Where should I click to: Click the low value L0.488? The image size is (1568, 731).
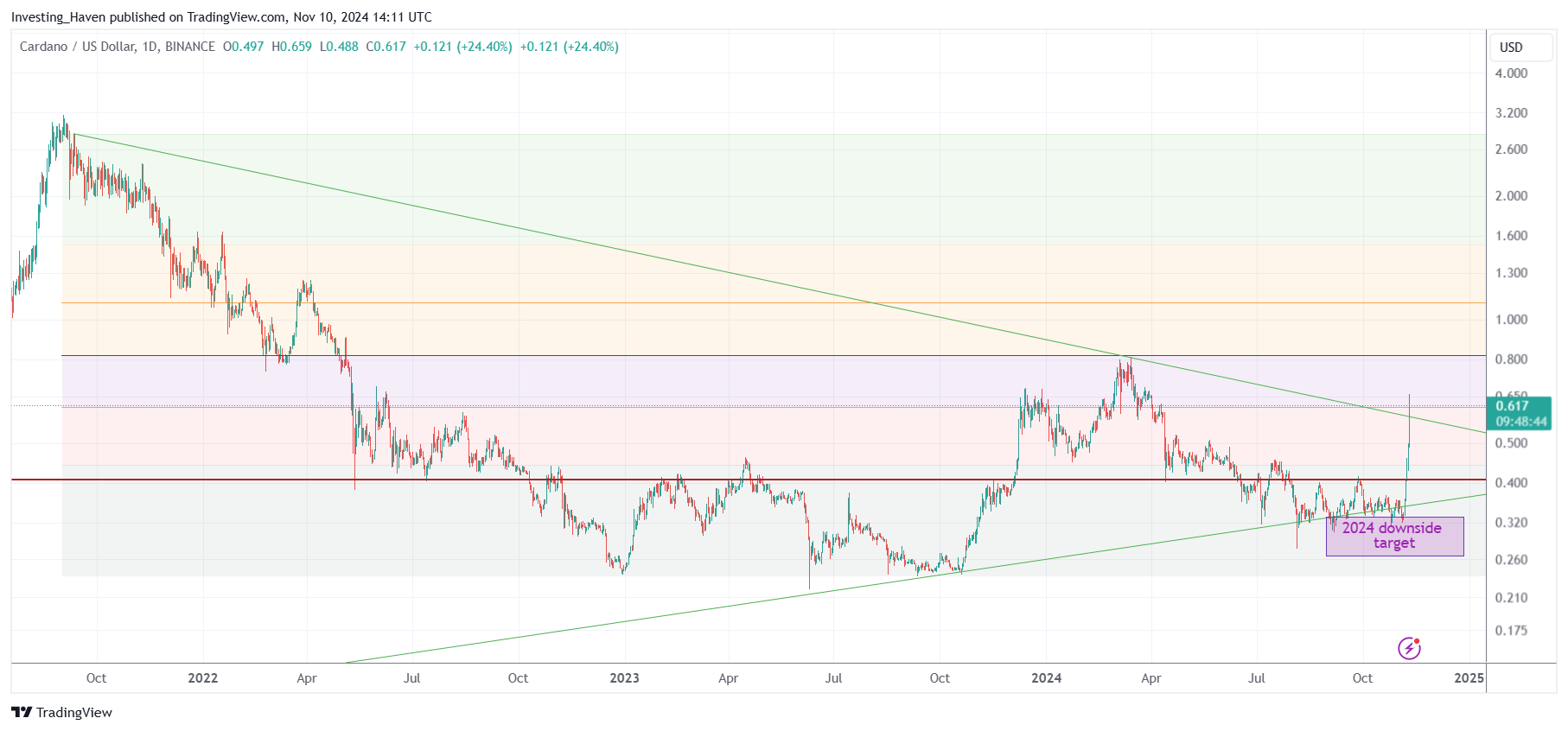click(339, 47)
